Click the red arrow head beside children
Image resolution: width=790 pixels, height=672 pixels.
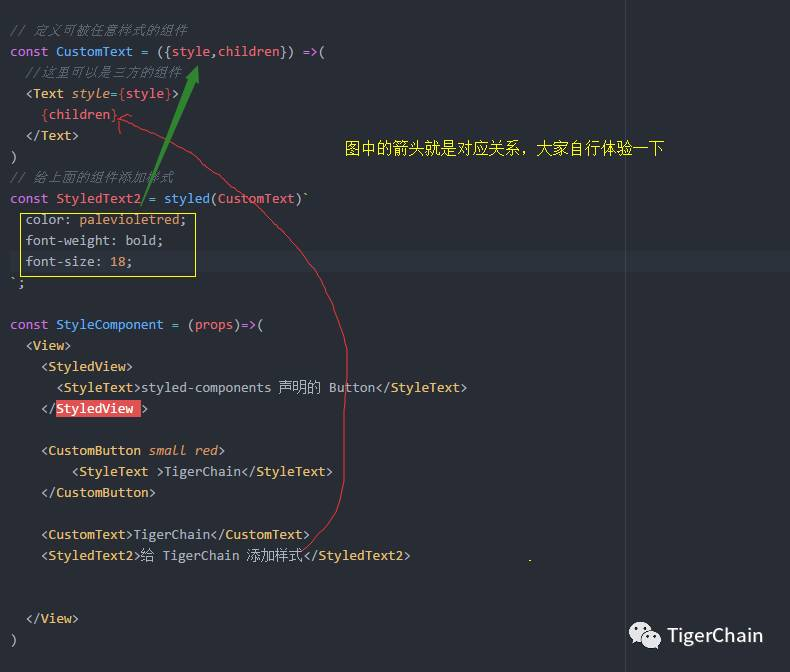124,119
